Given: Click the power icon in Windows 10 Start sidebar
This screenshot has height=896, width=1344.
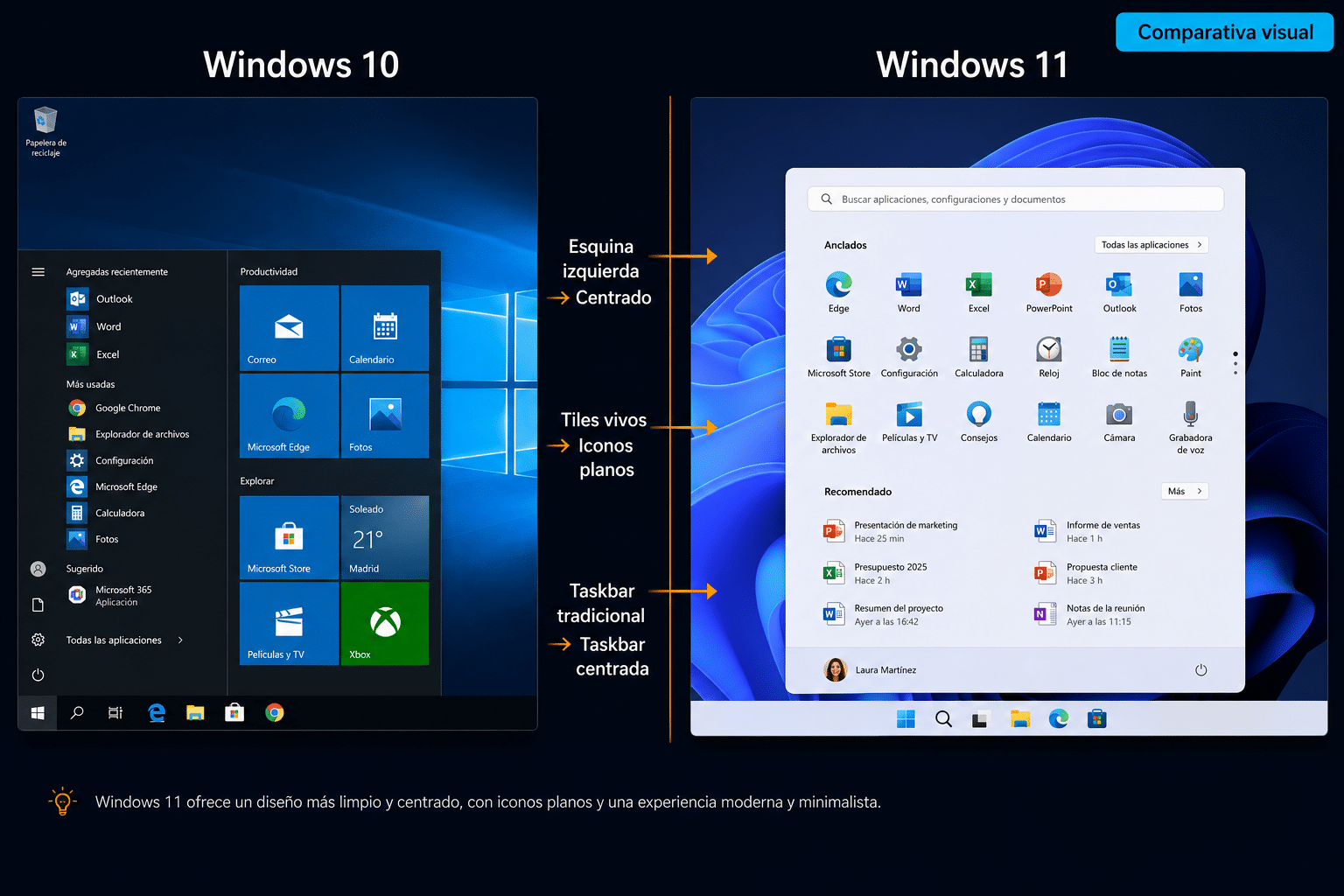Looking at the screenshot, I should tap(38, 675).
